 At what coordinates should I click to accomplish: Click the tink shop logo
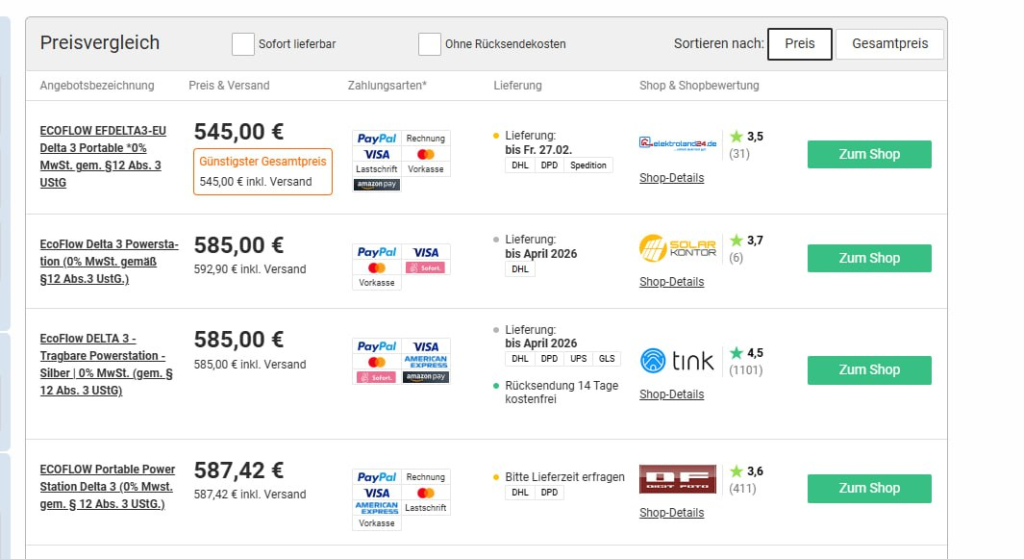pos(678,360)
